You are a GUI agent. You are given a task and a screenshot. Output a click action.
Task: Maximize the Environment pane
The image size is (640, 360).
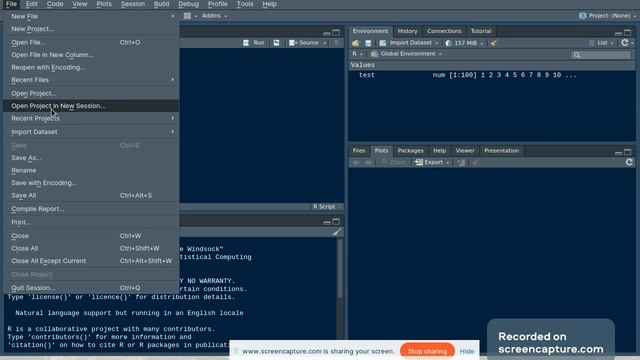pos(628,32)
